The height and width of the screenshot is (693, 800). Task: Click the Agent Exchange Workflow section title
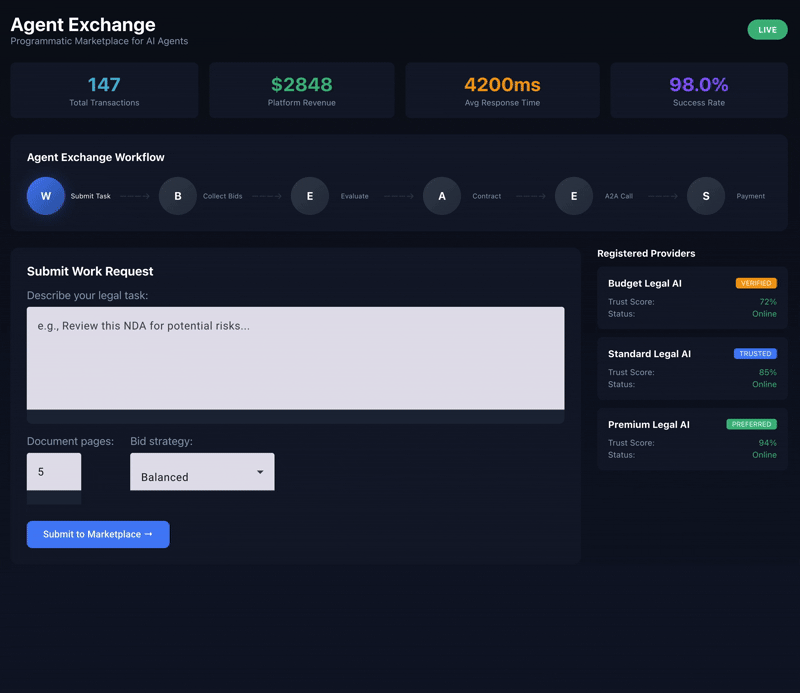(x=95, y=157)
